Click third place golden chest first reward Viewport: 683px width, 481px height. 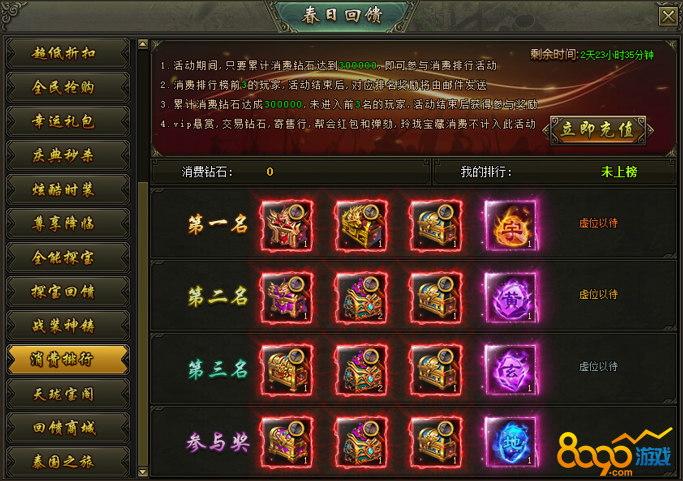287,369
